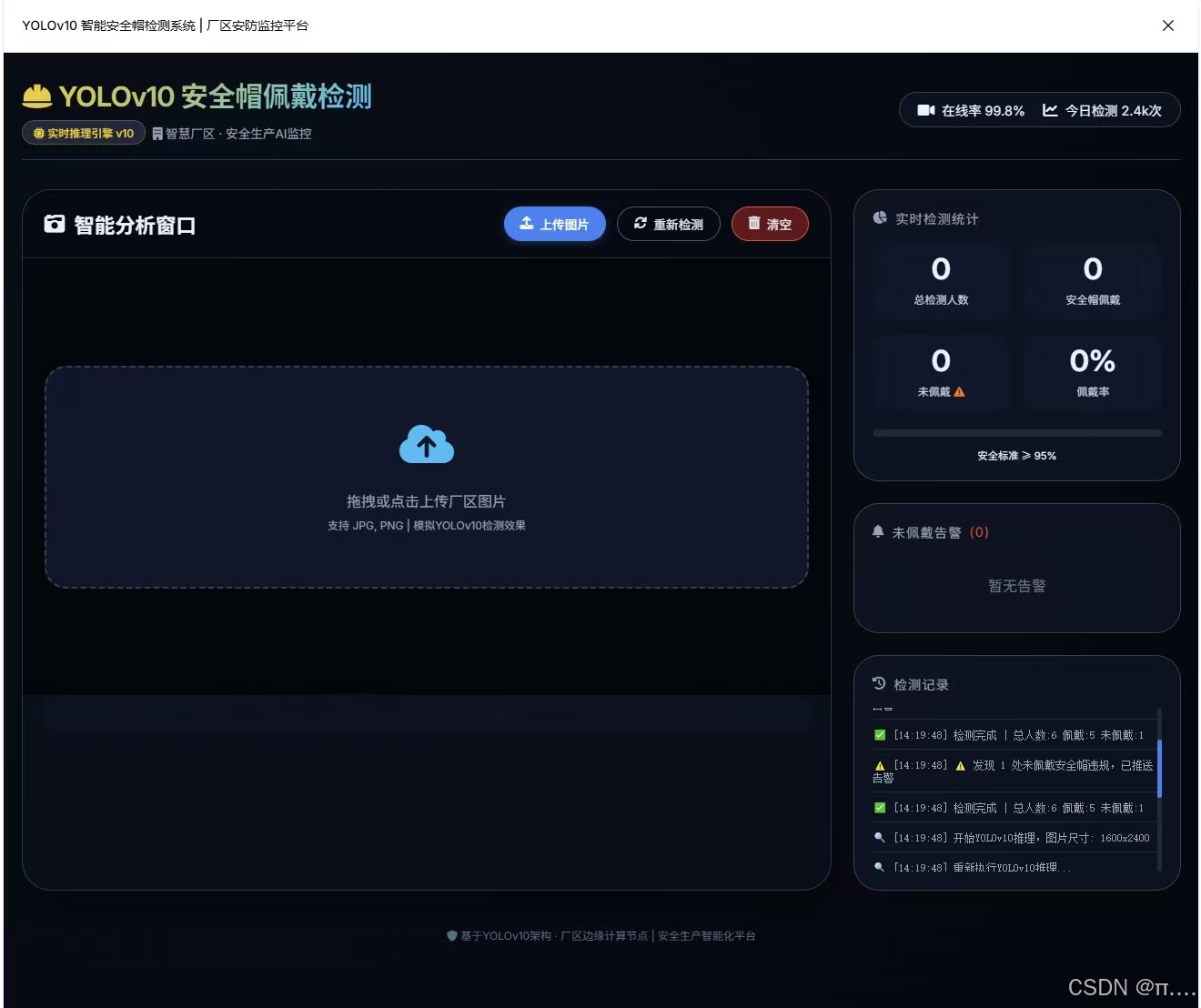
Task: Click the 今日检测 2.4k次 status text
Action: [x=1114, y=111]
